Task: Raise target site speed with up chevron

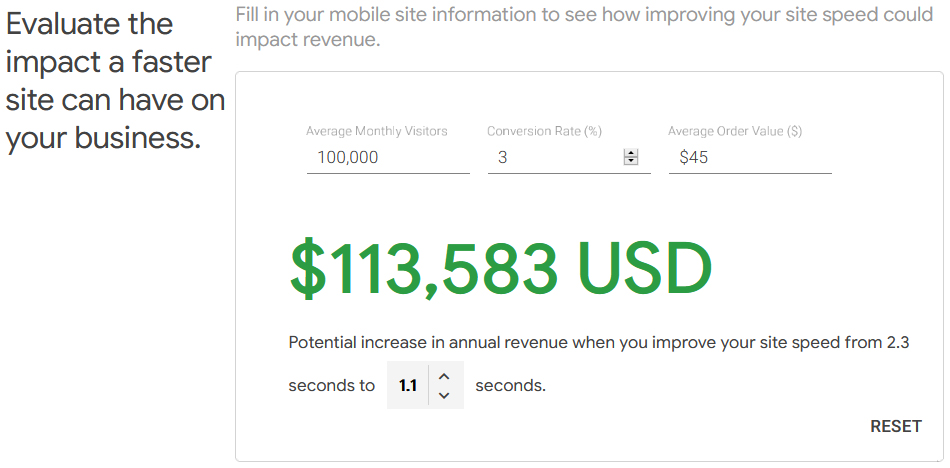Action: (445, 376)
